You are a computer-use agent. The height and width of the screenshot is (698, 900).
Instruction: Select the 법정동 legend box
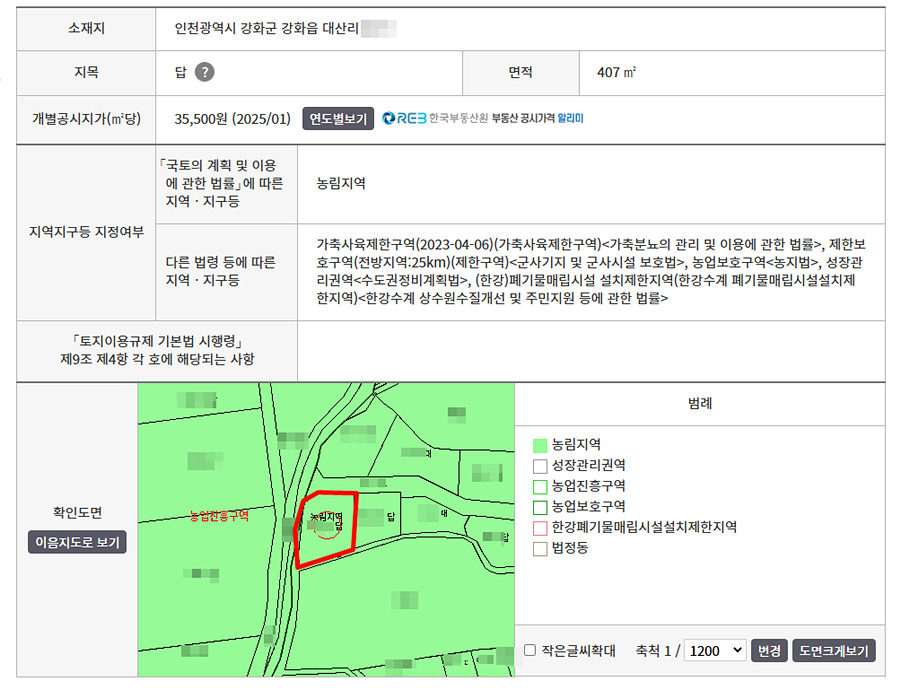click(540, 548)
